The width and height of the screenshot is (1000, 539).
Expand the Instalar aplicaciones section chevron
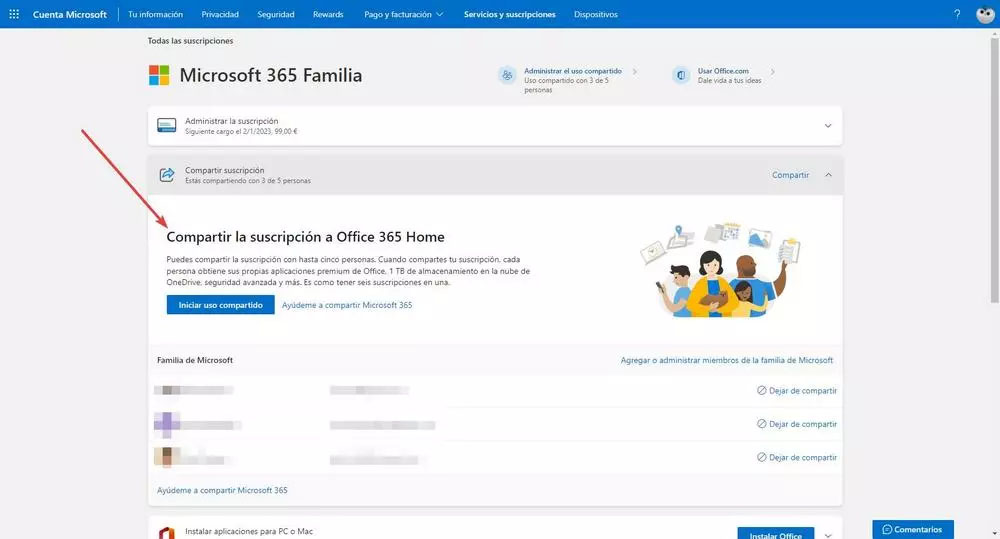[828, 535]
